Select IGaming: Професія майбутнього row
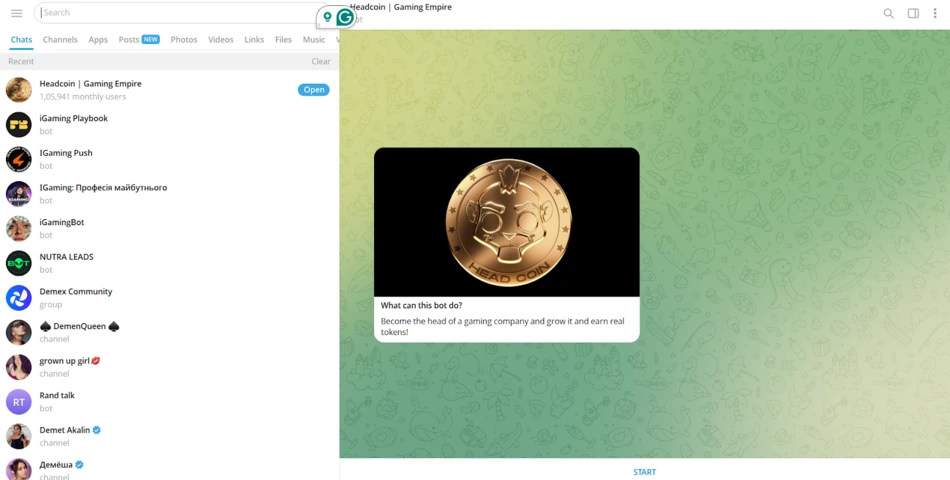Screen dimensions: 950x480 coord(169,193)
